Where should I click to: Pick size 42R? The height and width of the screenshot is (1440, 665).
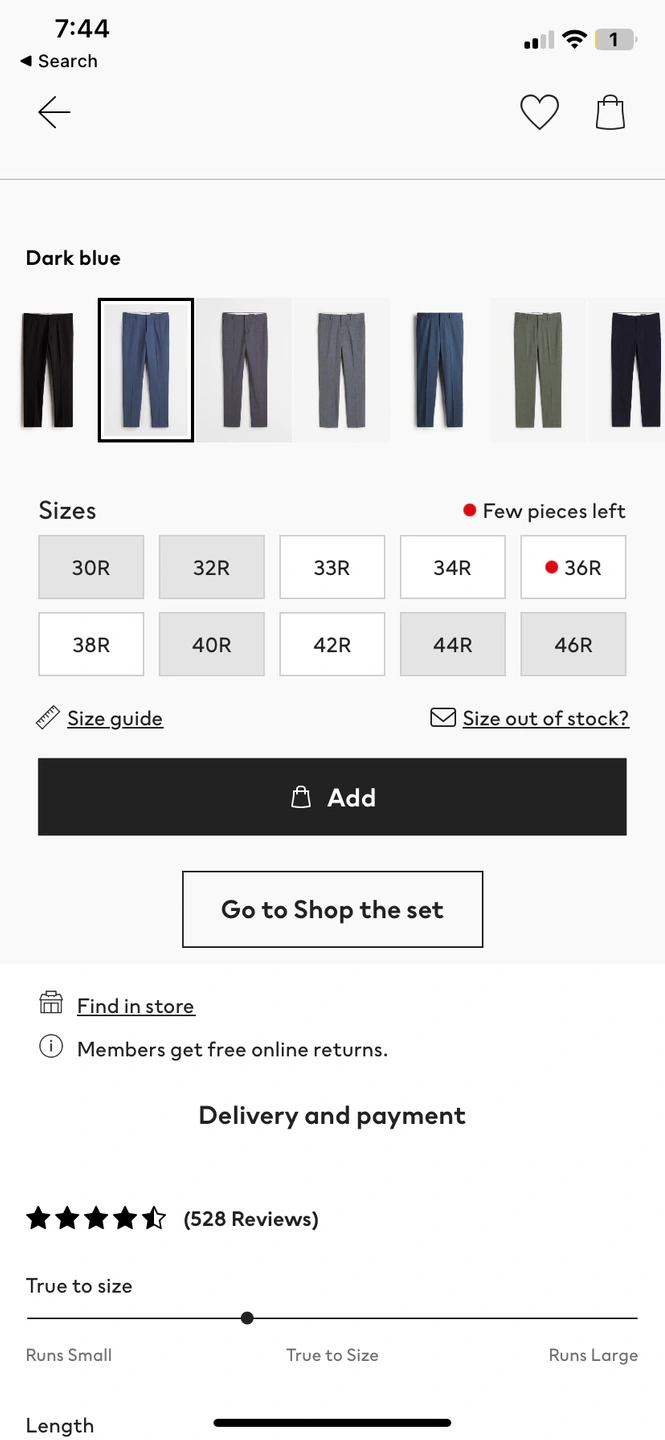[332, 645]
